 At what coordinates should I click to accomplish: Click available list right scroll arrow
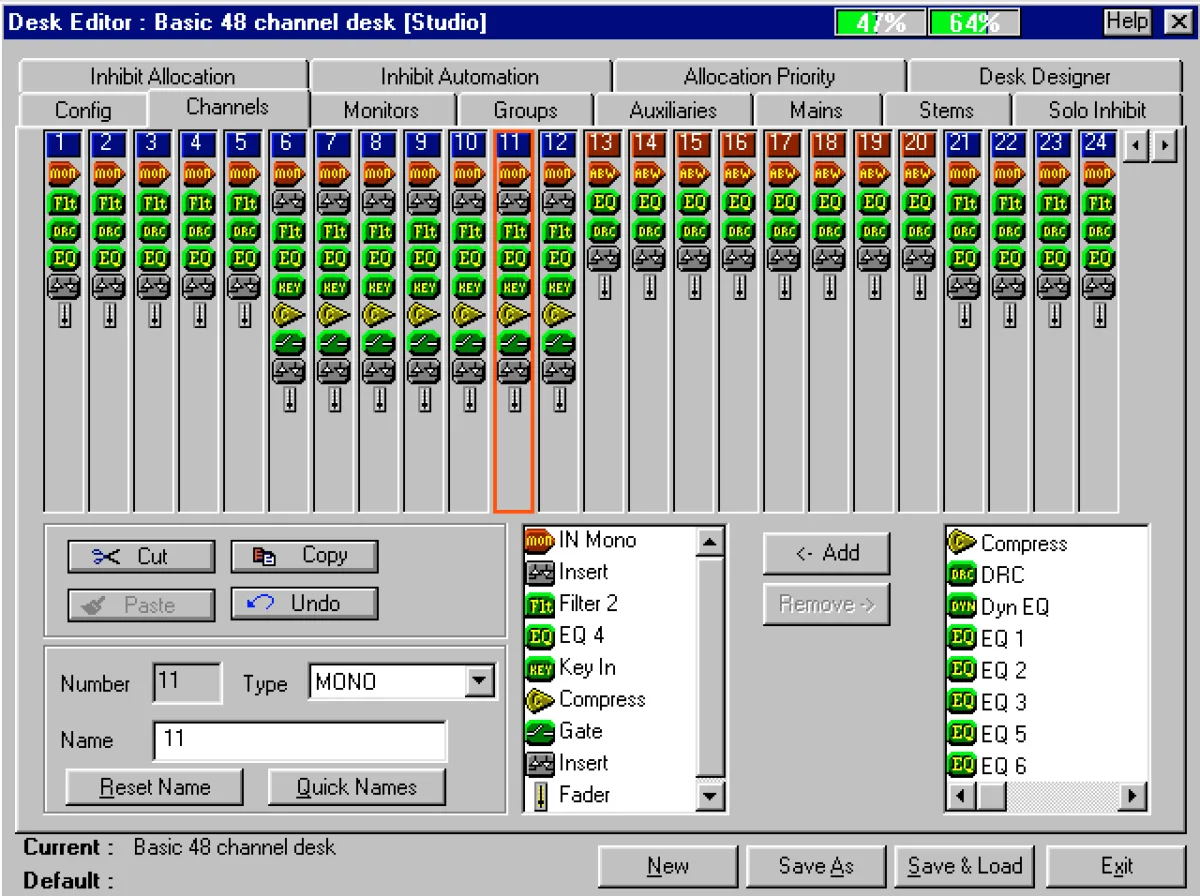click(1132, 797)
